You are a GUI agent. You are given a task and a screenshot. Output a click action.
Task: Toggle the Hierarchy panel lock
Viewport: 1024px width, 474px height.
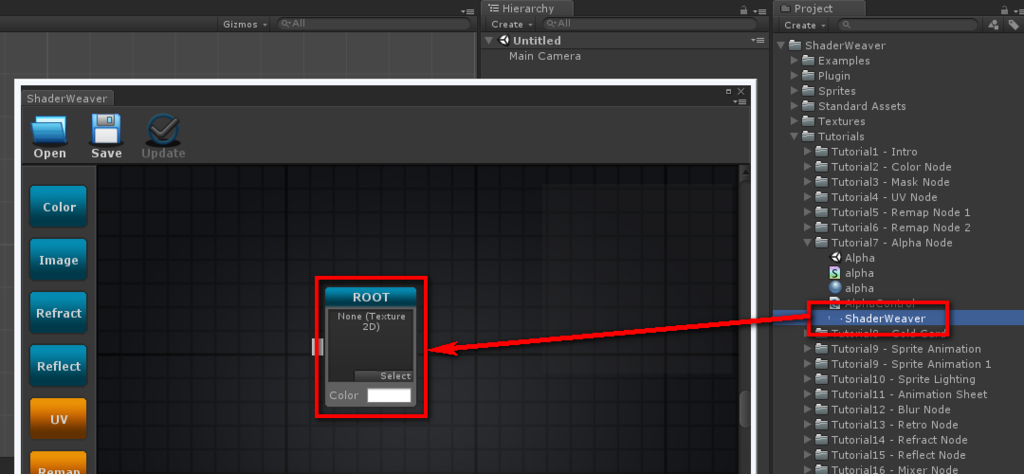744,10
